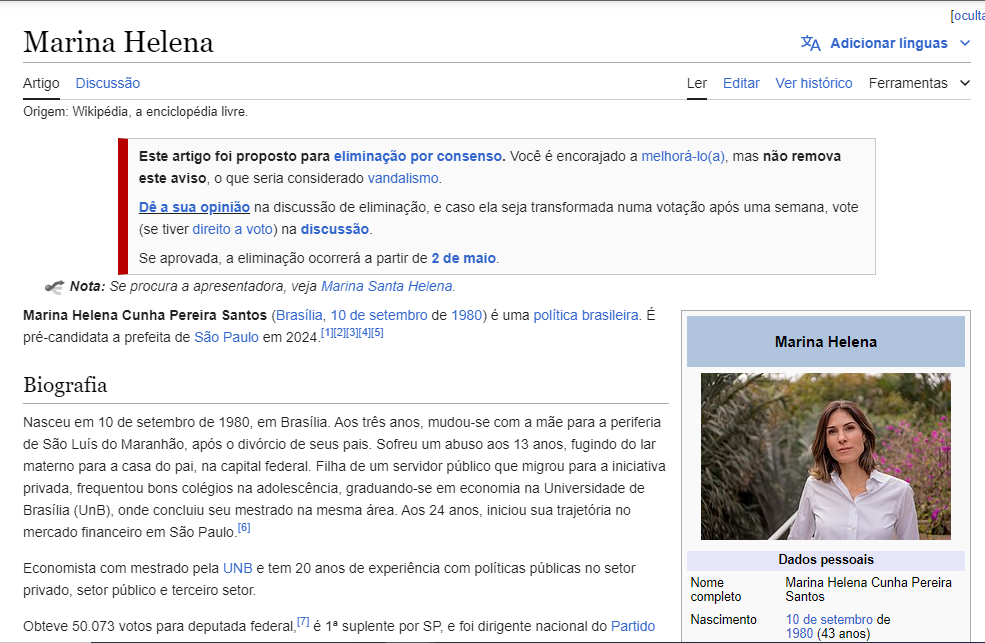Open Marina Helena infobox photo
Screen dimensions: 985x643
[825, 457]
